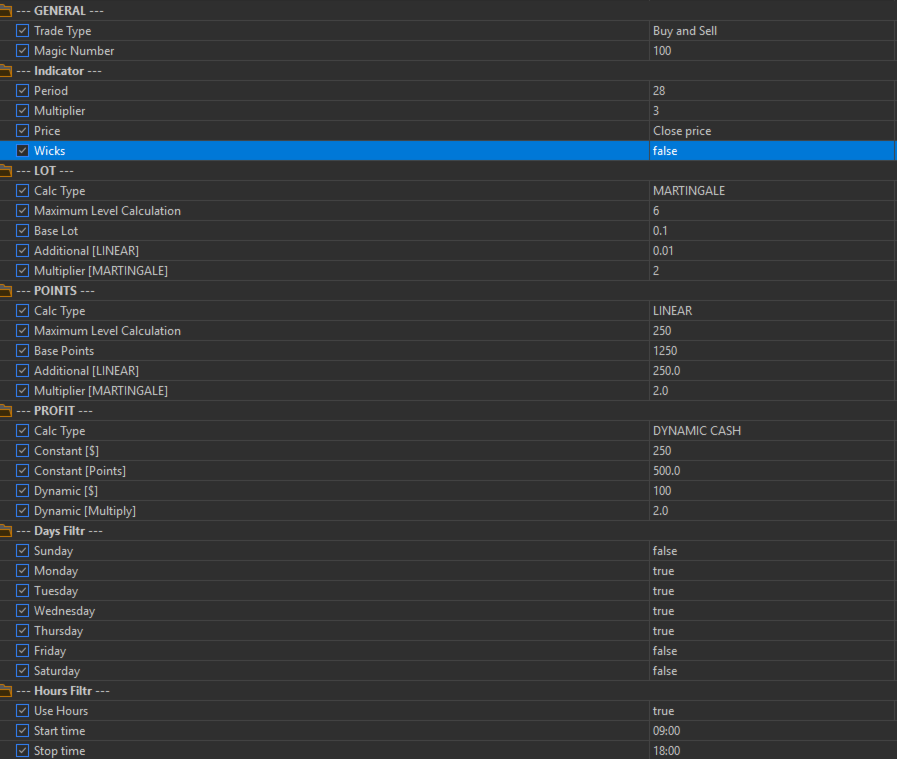Viewport: 897px width, 759px height.
Task: Select the '--- POINTS ---' header text
Action: [x=55, y=291]
